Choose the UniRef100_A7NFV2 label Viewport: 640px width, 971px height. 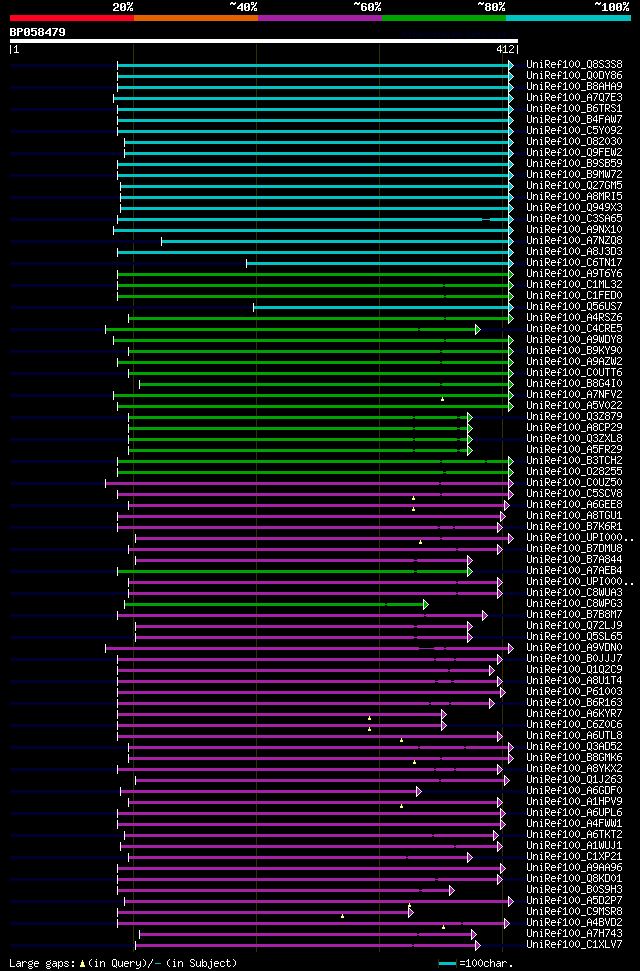(574, 395)
